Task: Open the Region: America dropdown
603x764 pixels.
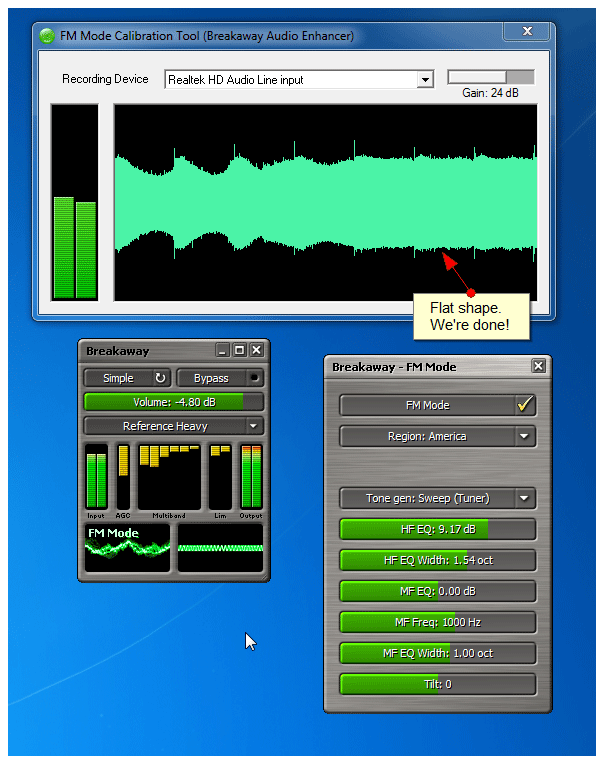Action: tap(525, 436)
